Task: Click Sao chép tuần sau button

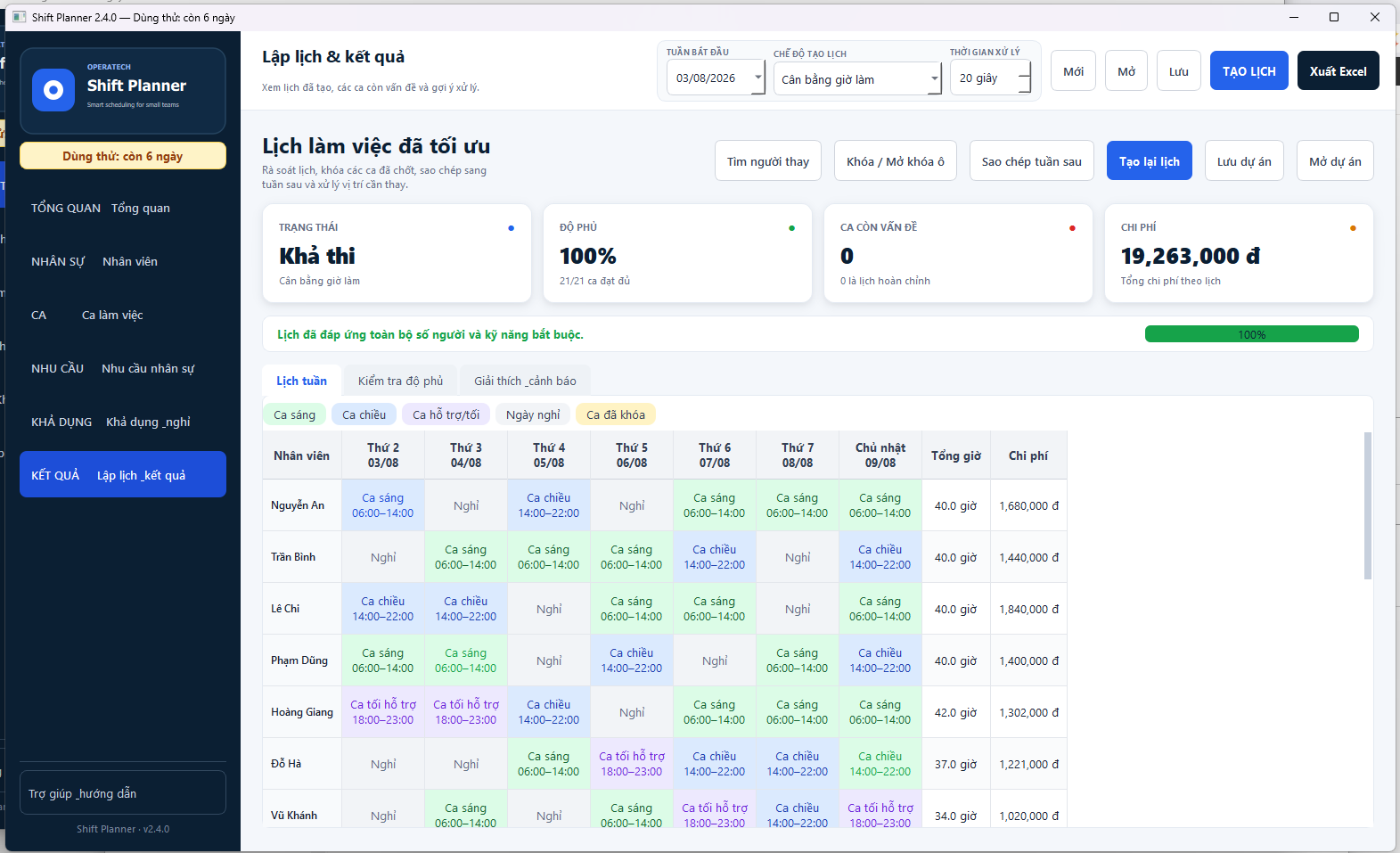Action: 1031,161
